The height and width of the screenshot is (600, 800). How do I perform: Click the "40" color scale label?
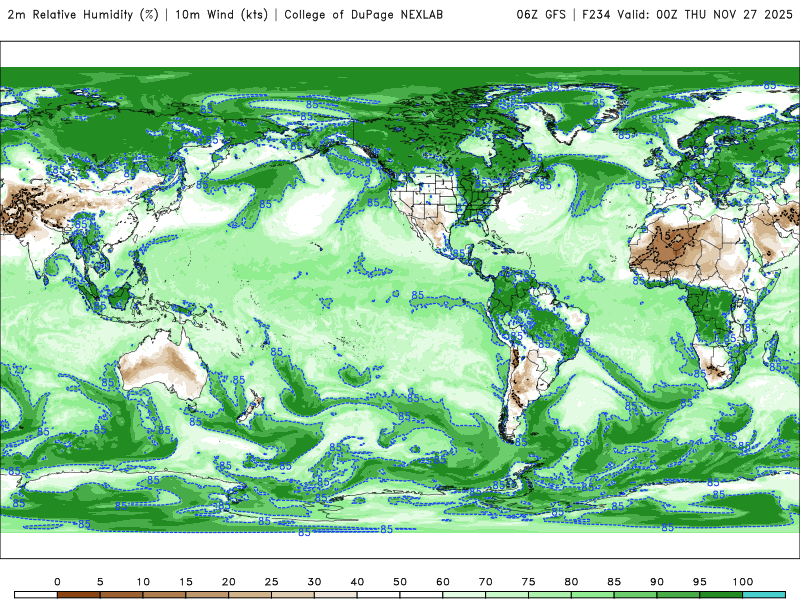click(x=357, y=582)
